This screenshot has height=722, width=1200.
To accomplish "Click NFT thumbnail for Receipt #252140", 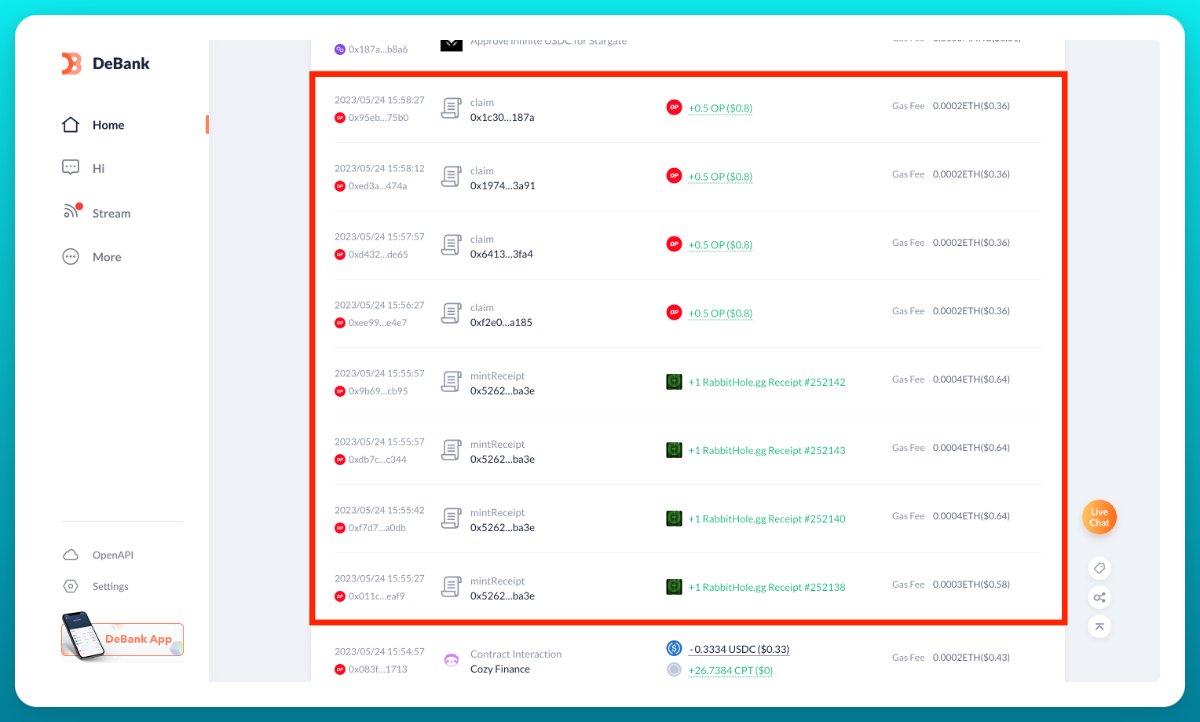I will [674, 518].
